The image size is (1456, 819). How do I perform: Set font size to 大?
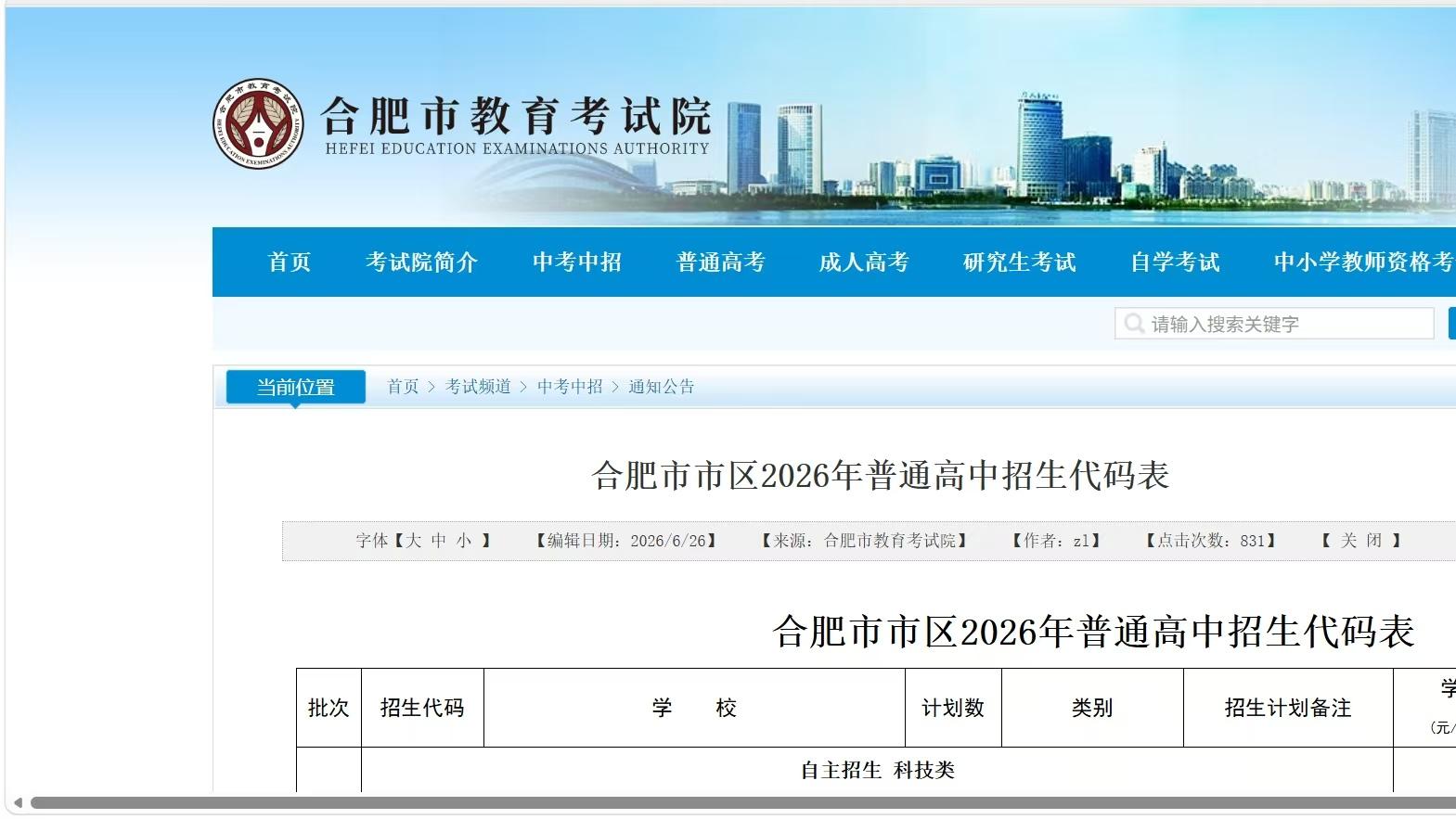point(413,541)
